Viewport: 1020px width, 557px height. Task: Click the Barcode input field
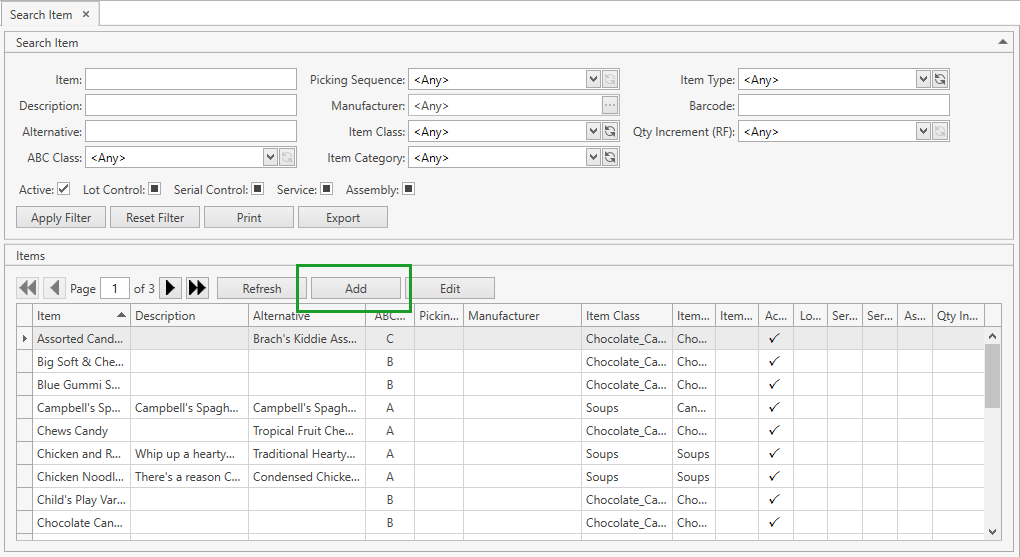844,105
